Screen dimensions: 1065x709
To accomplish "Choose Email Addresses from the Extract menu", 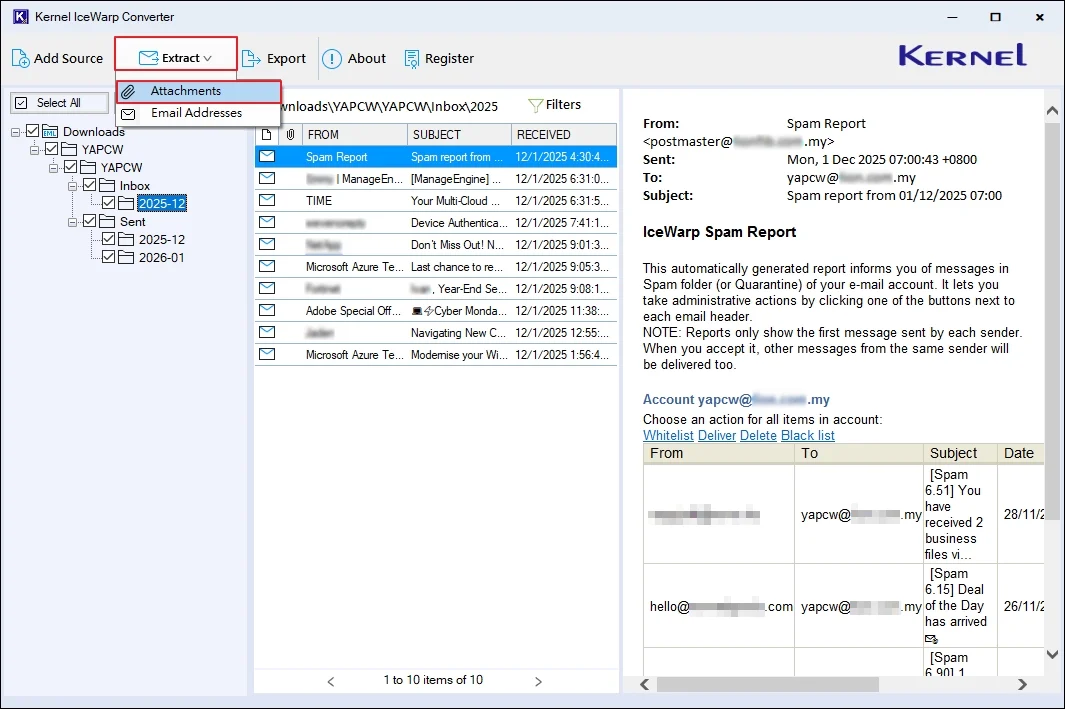I will [194, 113].
